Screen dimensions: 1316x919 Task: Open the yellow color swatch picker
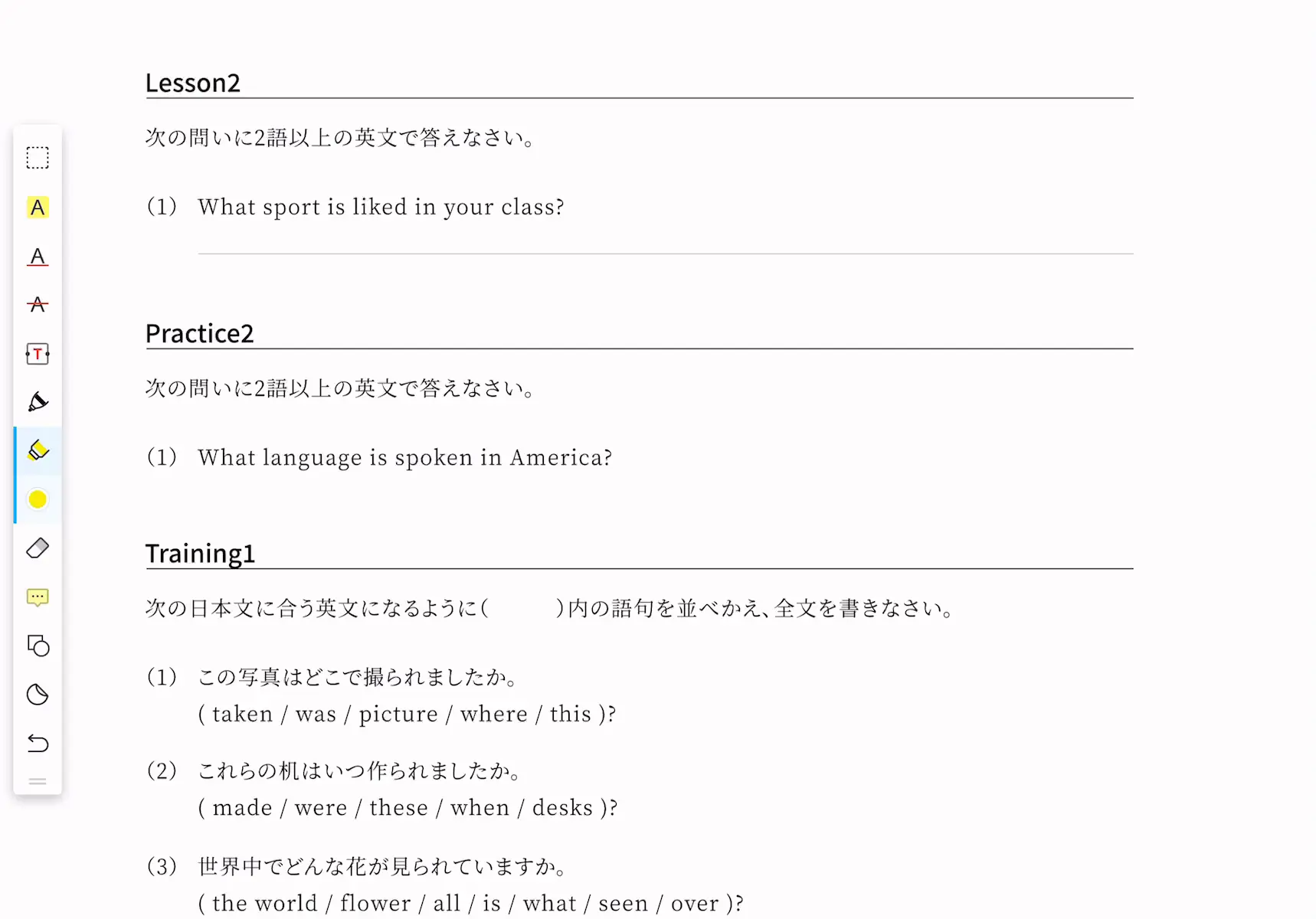[x=38, y=499]
